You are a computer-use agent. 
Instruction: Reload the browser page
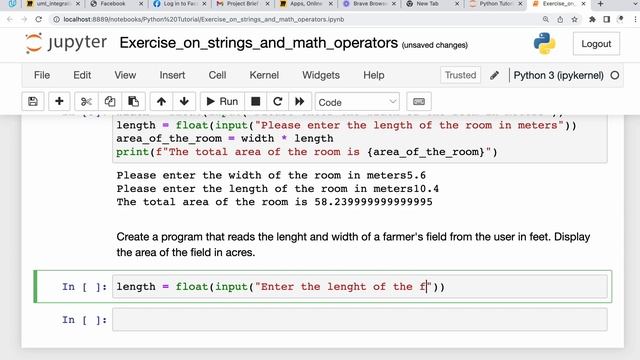pos(38,19)
